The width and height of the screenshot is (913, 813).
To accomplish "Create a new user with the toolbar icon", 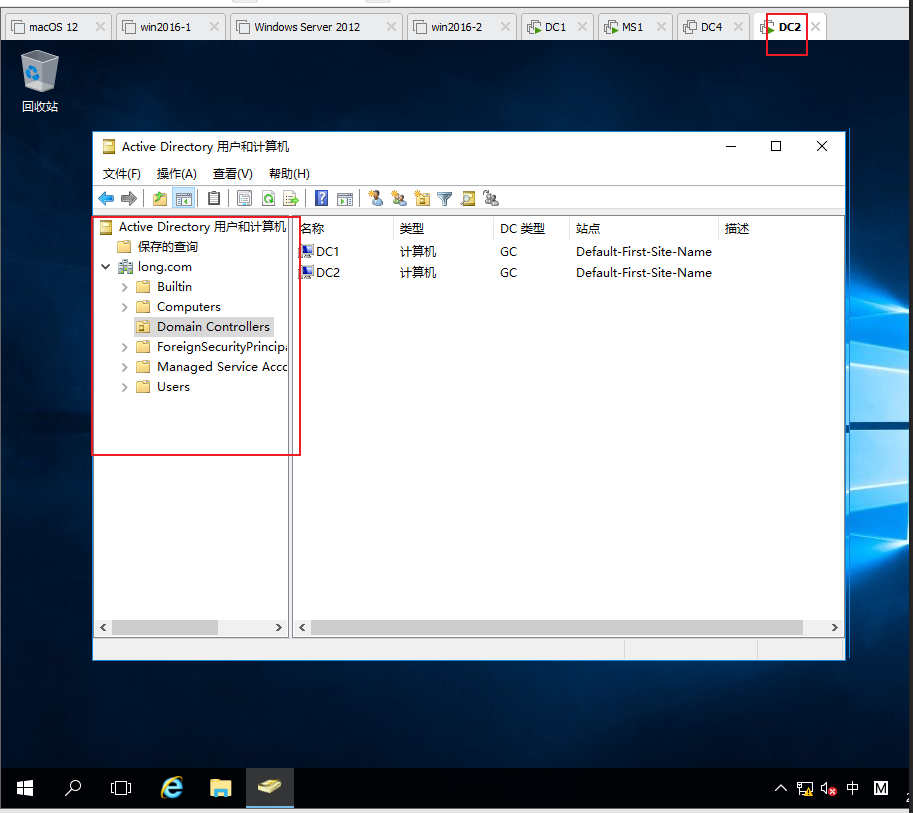I will [376, 199].
